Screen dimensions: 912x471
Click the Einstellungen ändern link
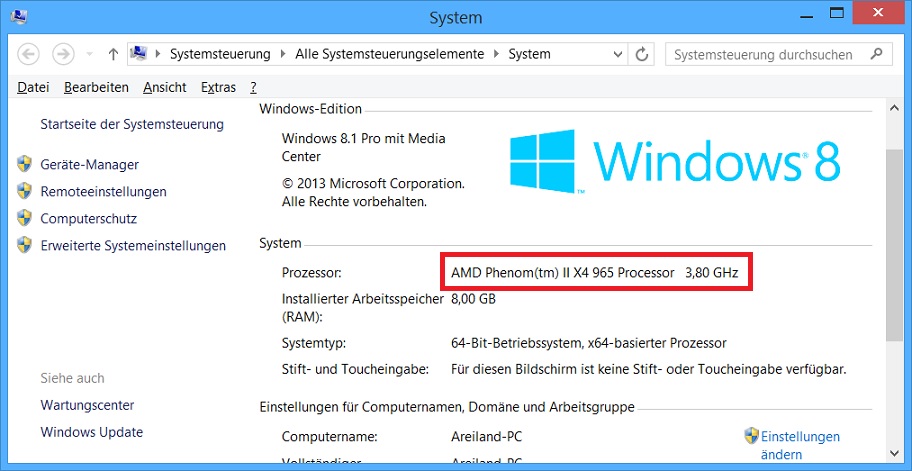tap(800, 445)
